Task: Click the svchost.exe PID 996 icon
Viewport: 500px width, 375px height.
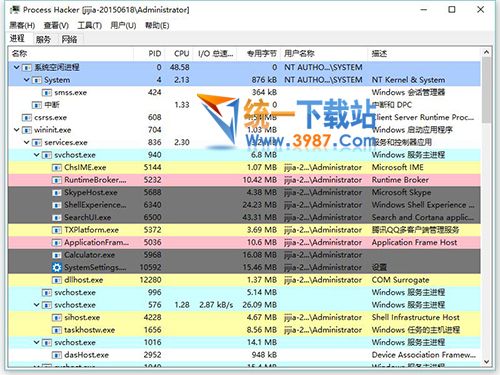Action: 47,293
